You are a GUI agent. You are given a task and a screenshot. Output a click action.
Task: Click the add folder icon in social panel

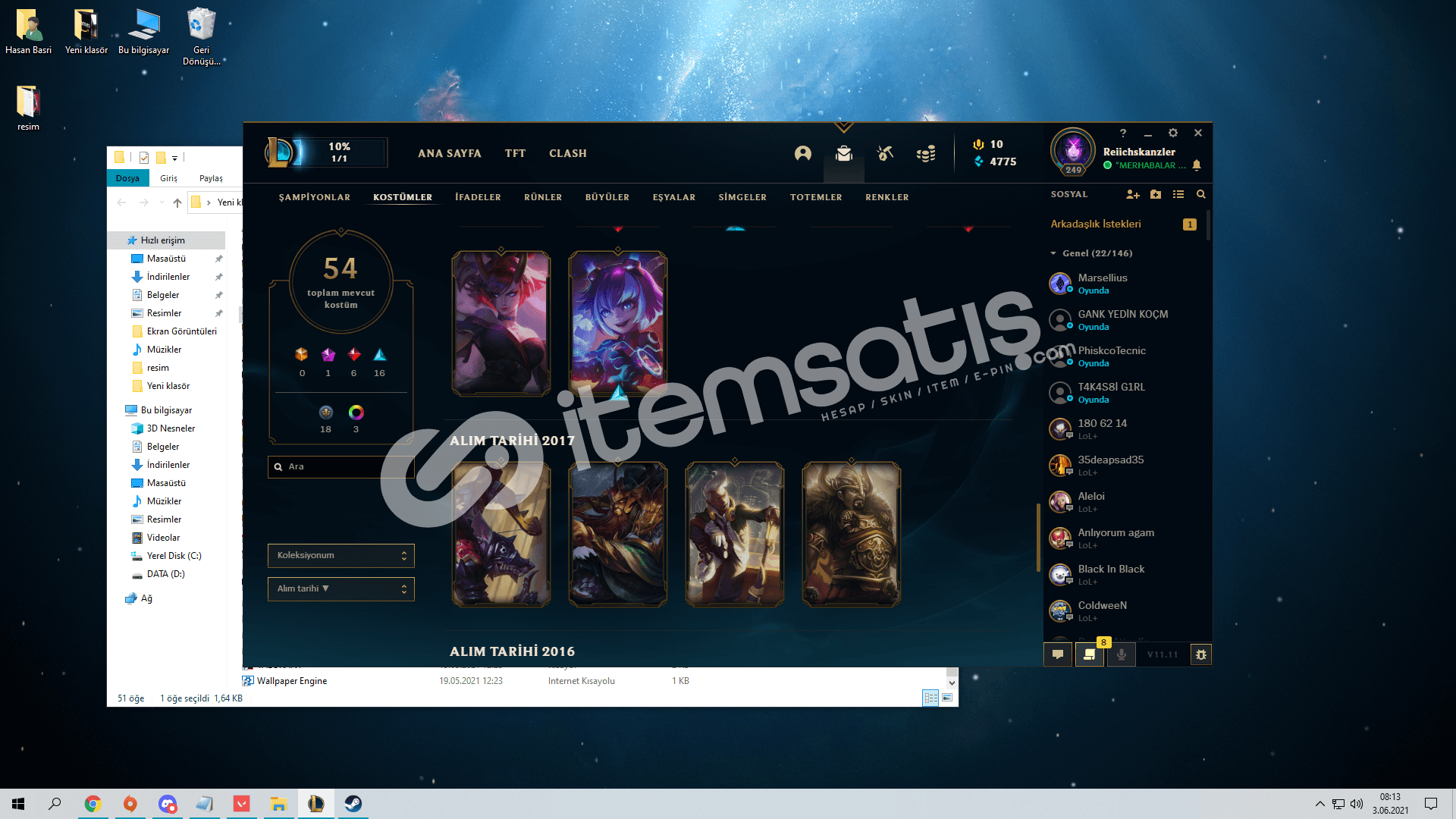(1156, 194)
